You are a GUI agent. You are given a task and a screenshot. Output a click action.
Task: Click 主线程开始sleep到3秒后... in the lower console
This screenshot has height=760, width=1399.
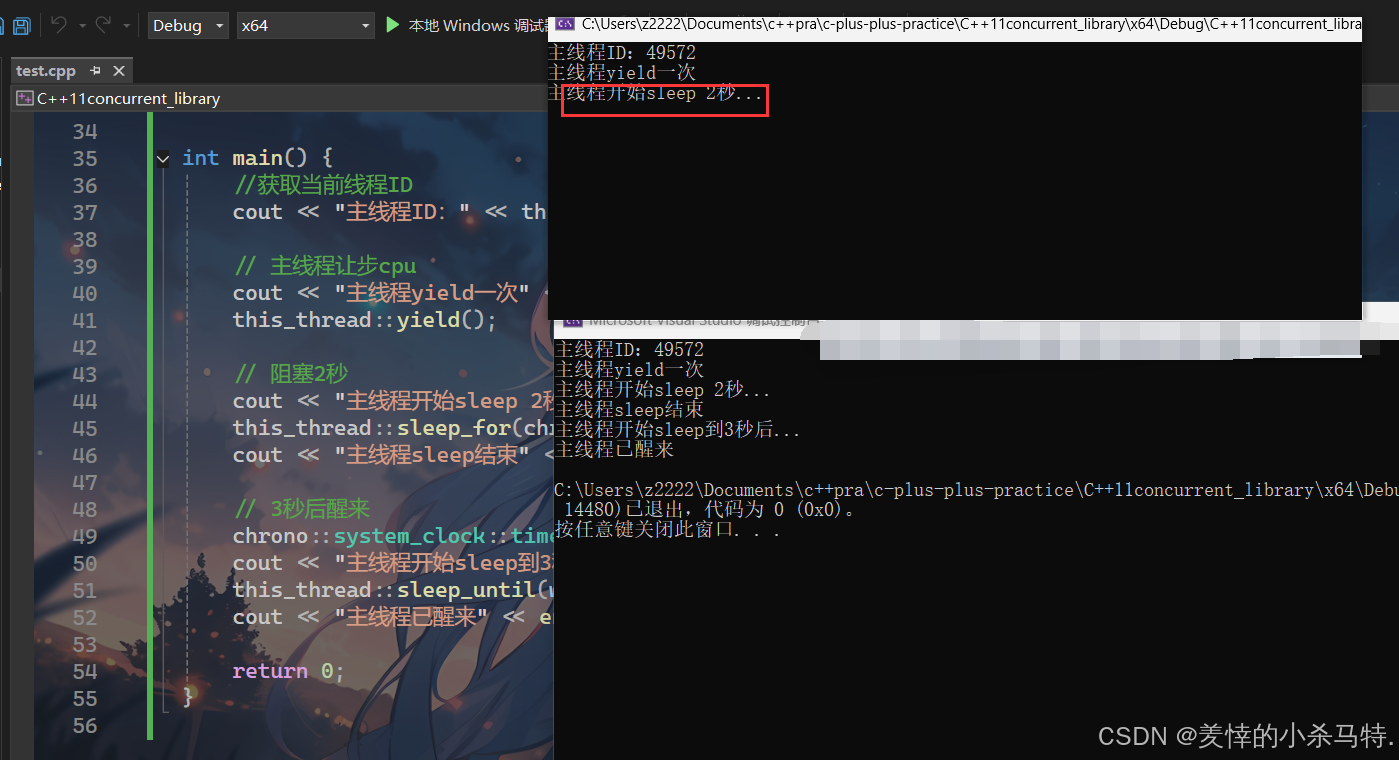[x=678, y=430]
